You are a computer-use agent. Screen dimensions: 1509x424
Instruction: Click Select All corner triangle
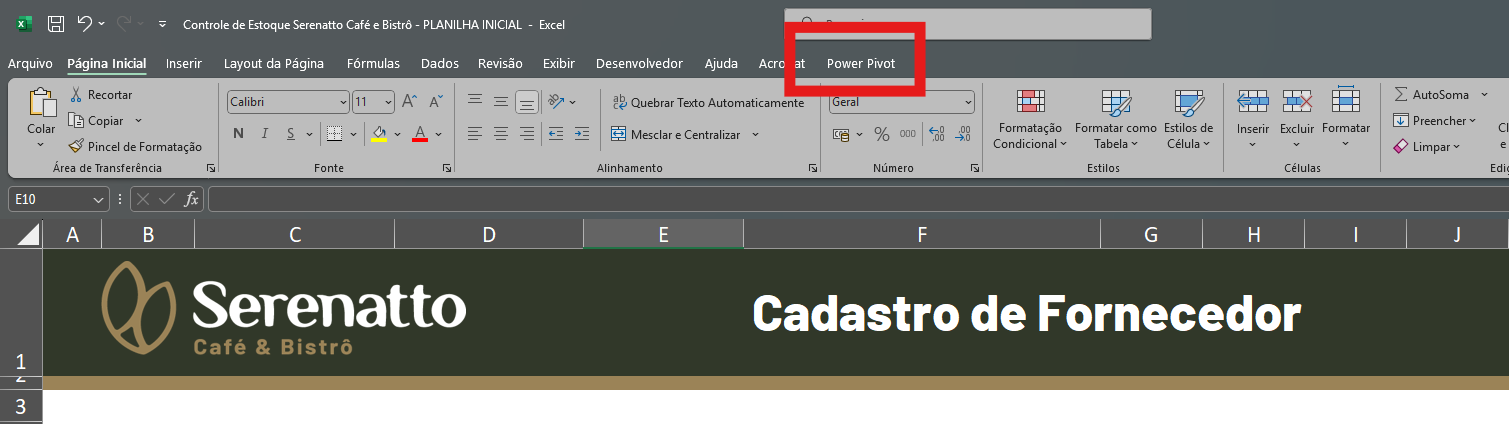coord(28,234)
